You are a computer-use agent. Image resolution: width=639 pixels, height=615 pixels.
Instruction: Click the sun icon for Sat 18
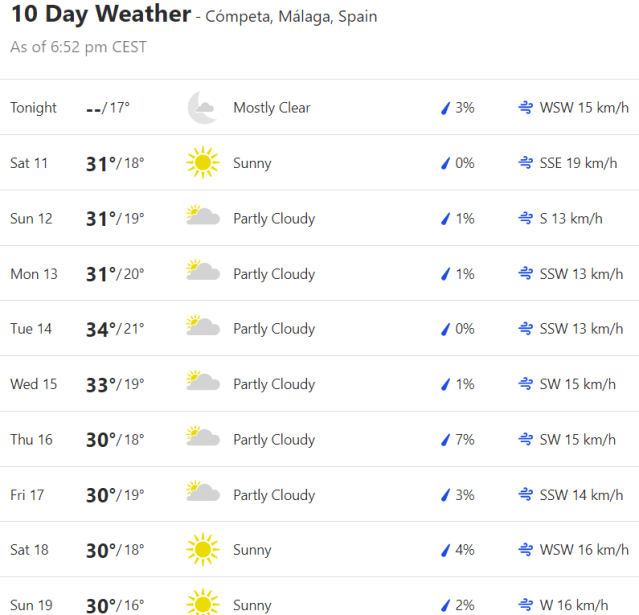tap(202, 549)
